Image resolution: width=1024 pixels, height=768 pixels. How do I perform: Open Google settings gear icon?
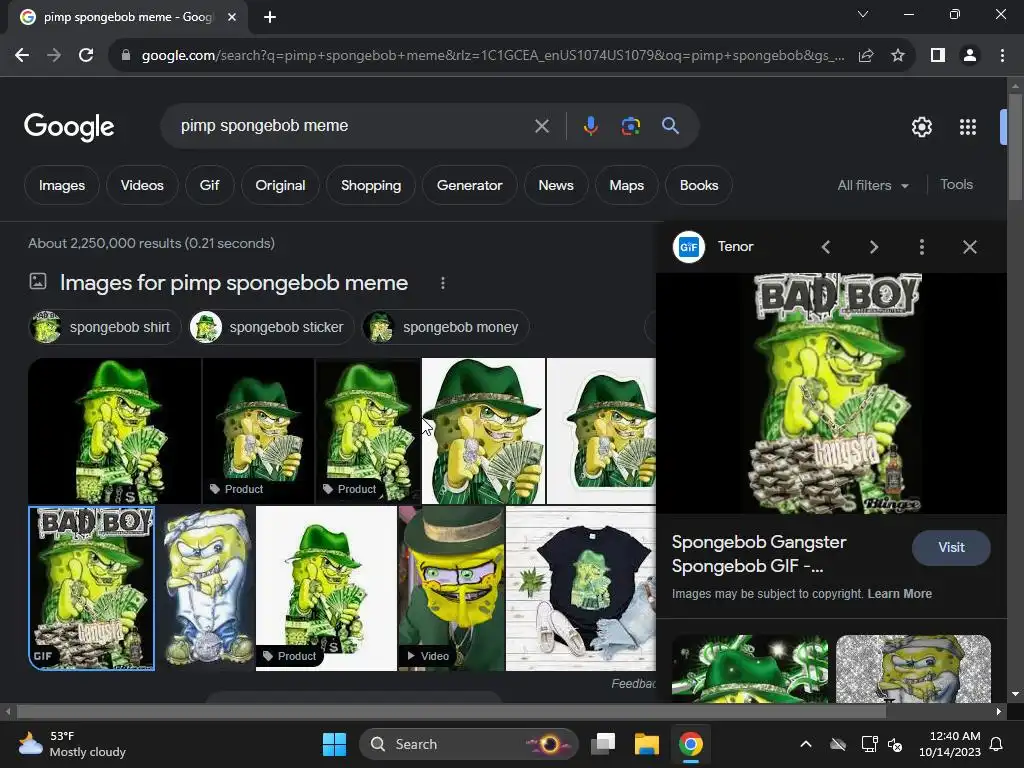tap(921, 127)
